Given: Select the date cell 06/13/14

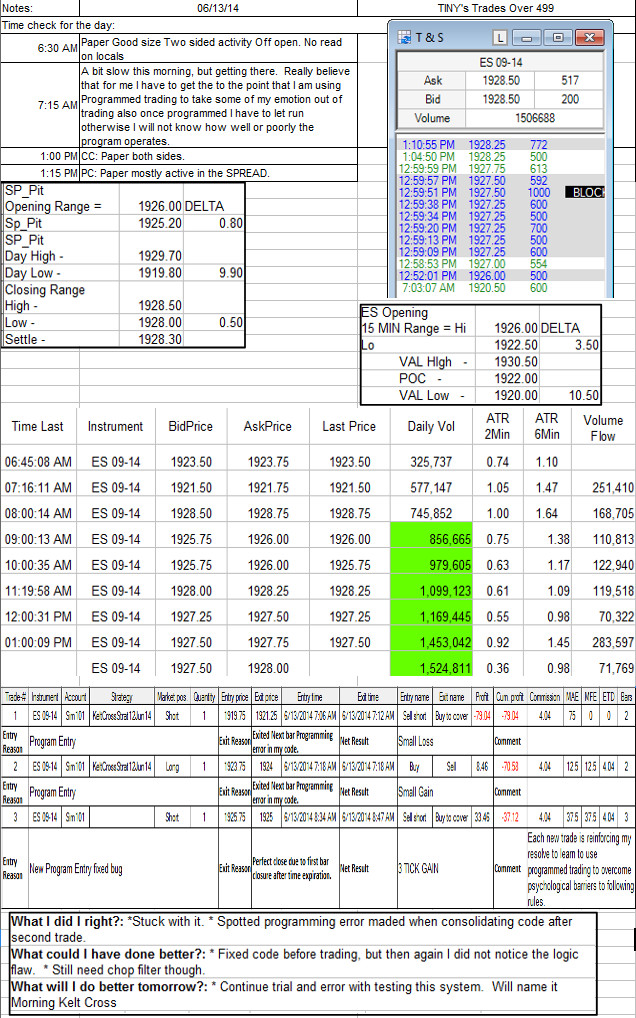Looking at the screenshot, I should point(218,8).
